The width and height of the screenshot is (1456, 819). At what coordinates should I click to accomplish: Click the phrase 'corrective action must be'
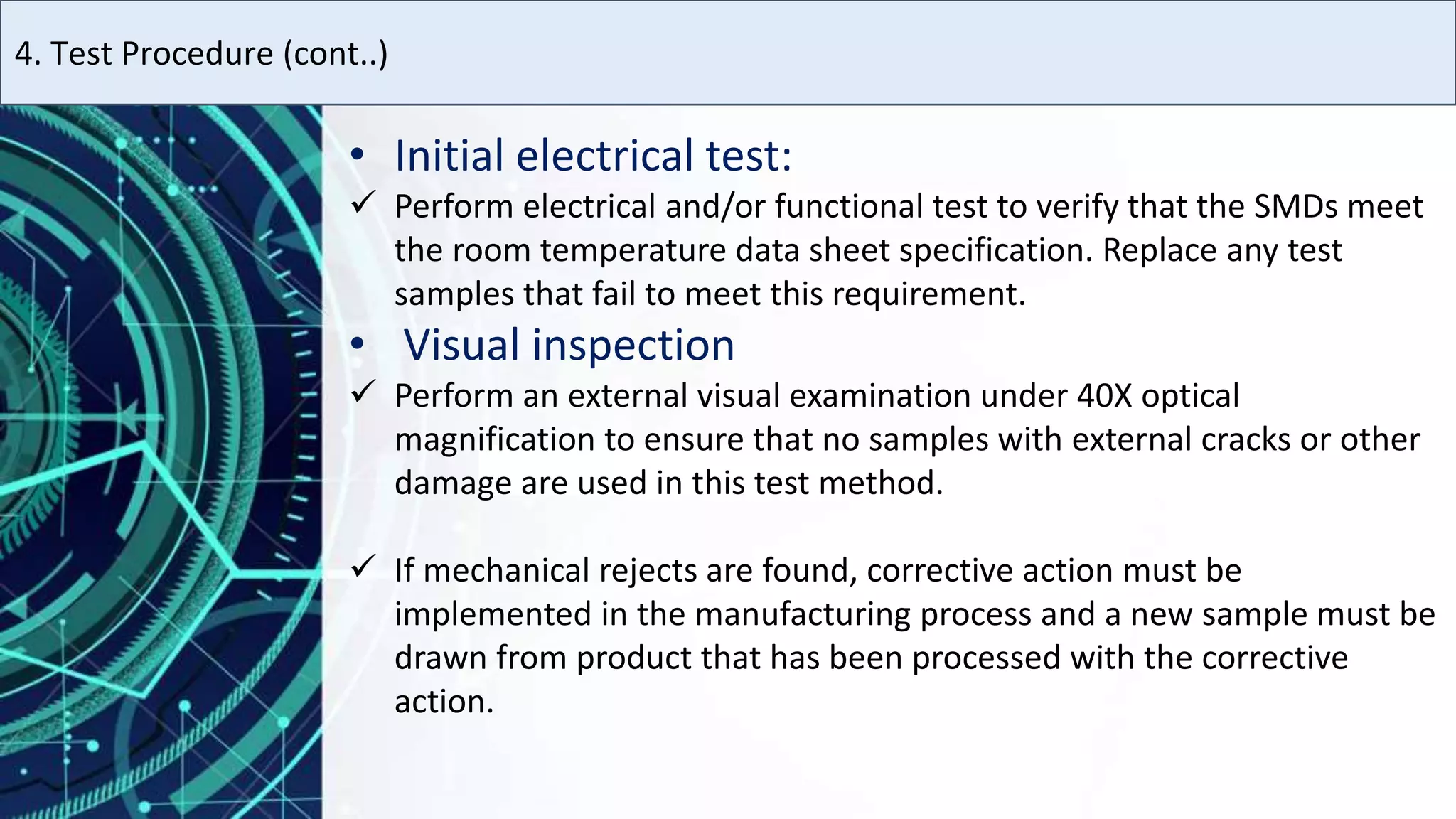click(1054, 571)
